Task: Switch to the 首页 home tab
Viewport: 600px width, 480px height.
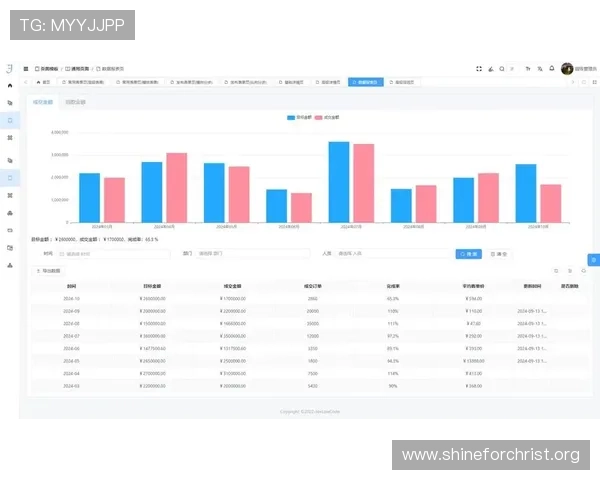Action: tap(42, 82)
